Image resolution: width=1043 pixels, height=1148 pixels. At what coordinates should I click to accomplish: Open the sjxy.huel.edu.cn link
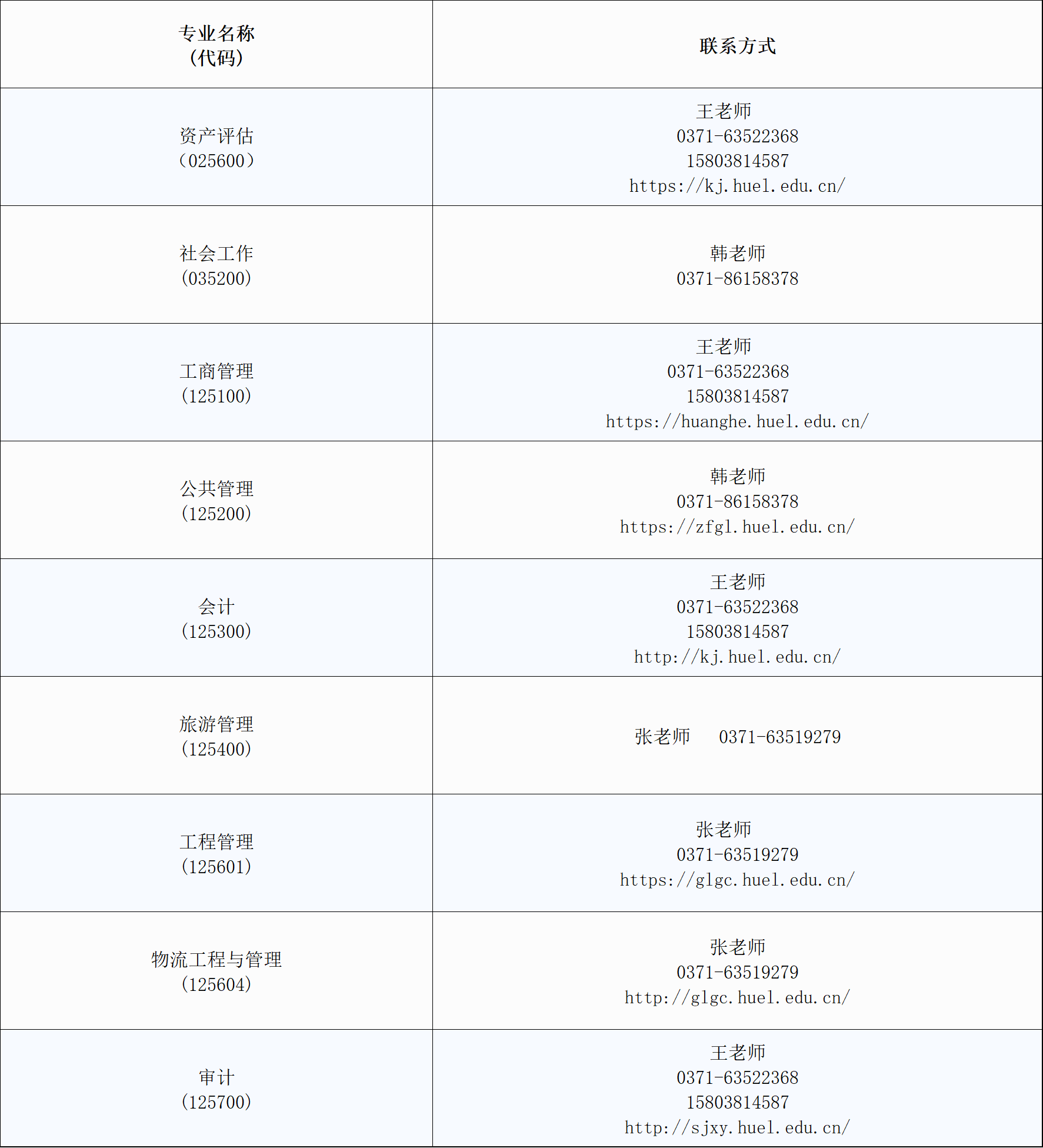point(737,1127)
